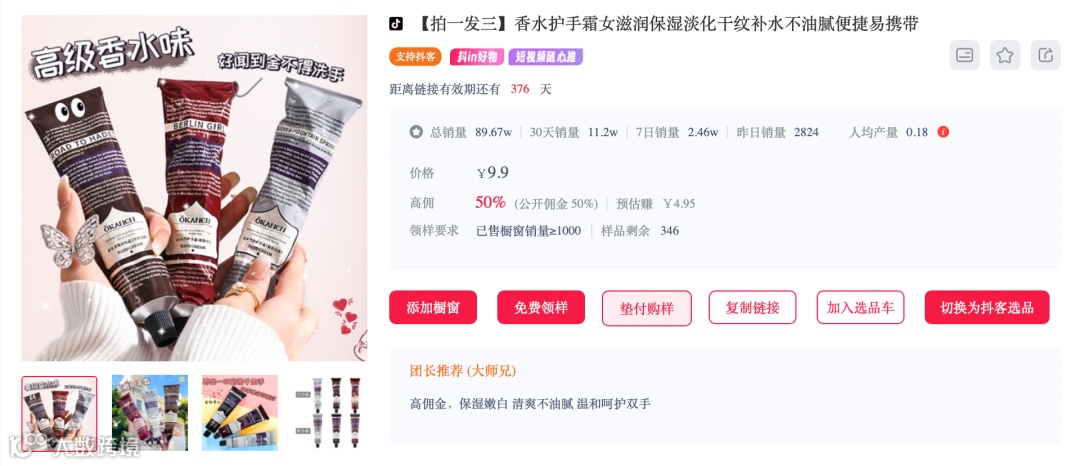Select the 抖in好物 pink tag
The image size is (1080, 466).
(x=477, y=56)
